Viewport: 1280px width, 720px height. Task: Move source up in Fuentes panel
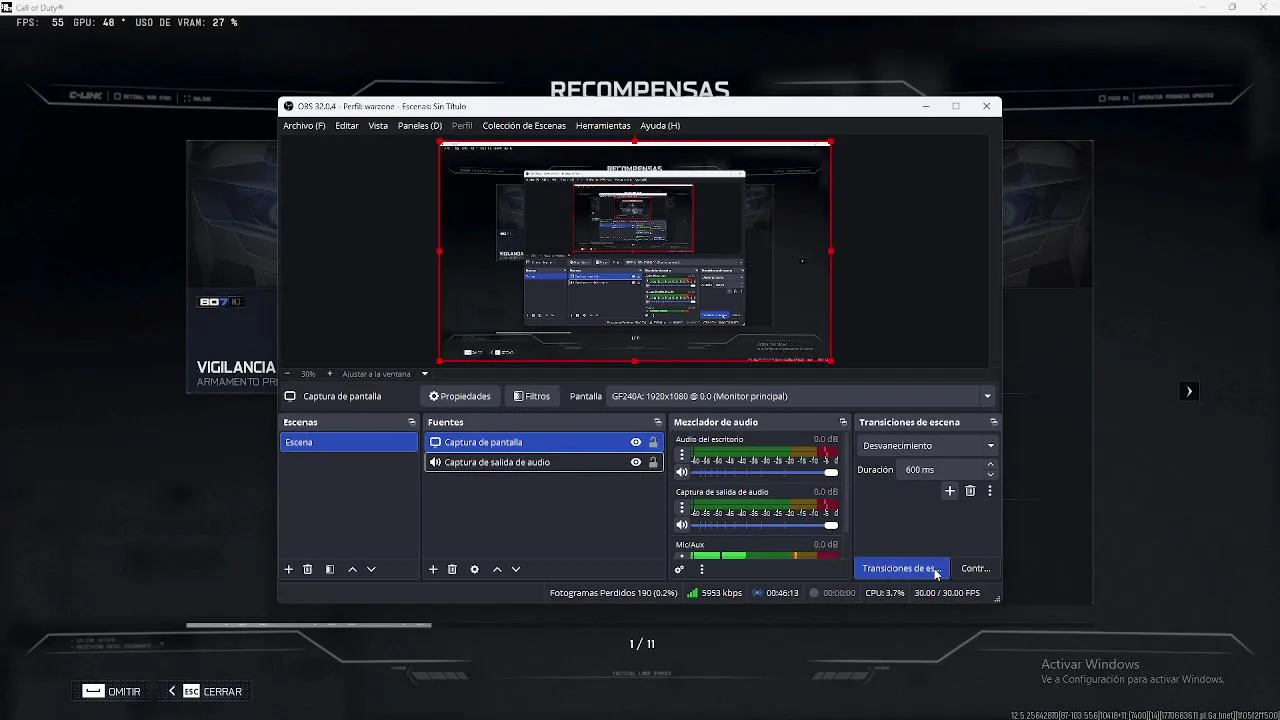497,569
